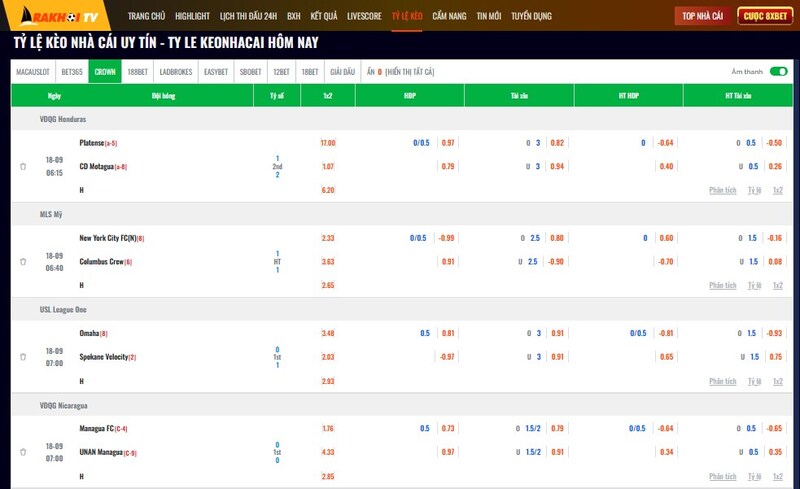Click the trash icon for New York City match
This screenshot has width=800, height=489.
click(23, 262)
